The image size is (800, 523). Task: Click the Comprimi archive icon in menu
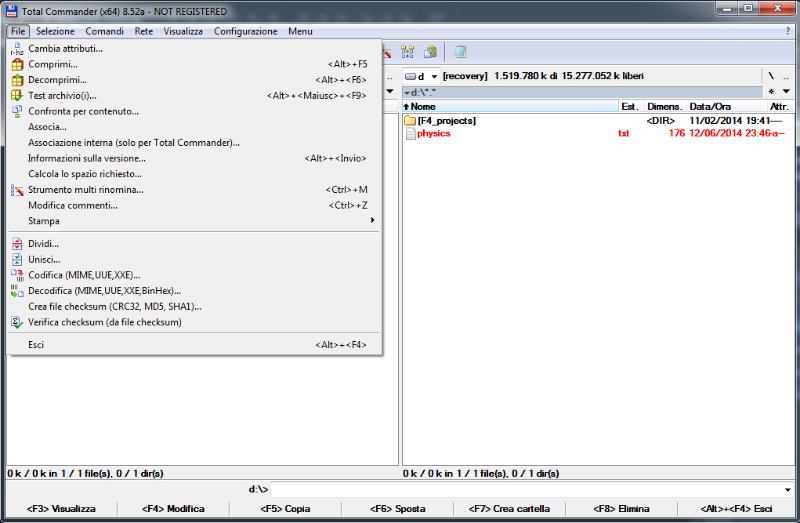(x=17, y=64)
